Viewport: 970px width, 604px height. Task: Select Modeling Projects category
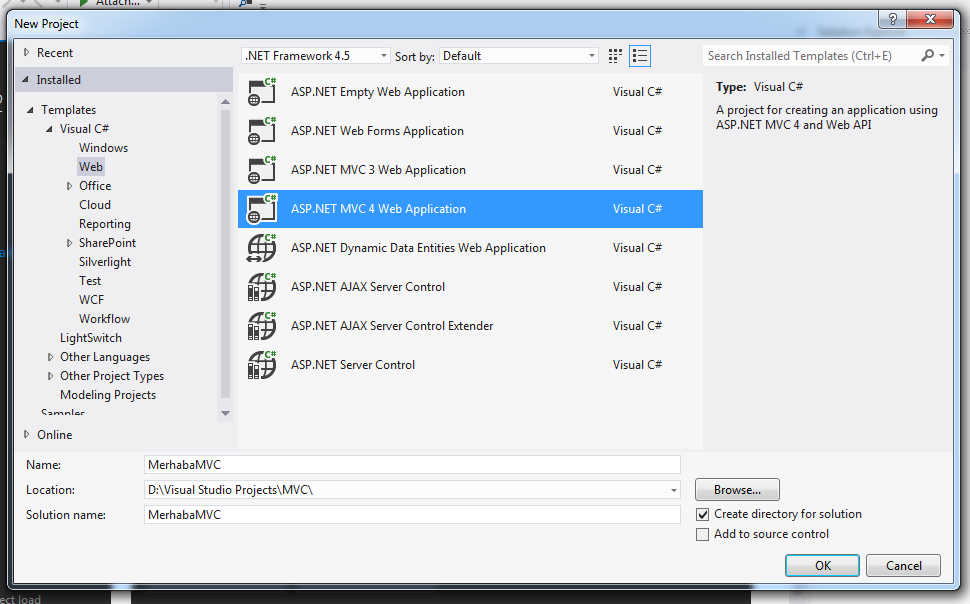pyautogui.click(x=108, y=395)
